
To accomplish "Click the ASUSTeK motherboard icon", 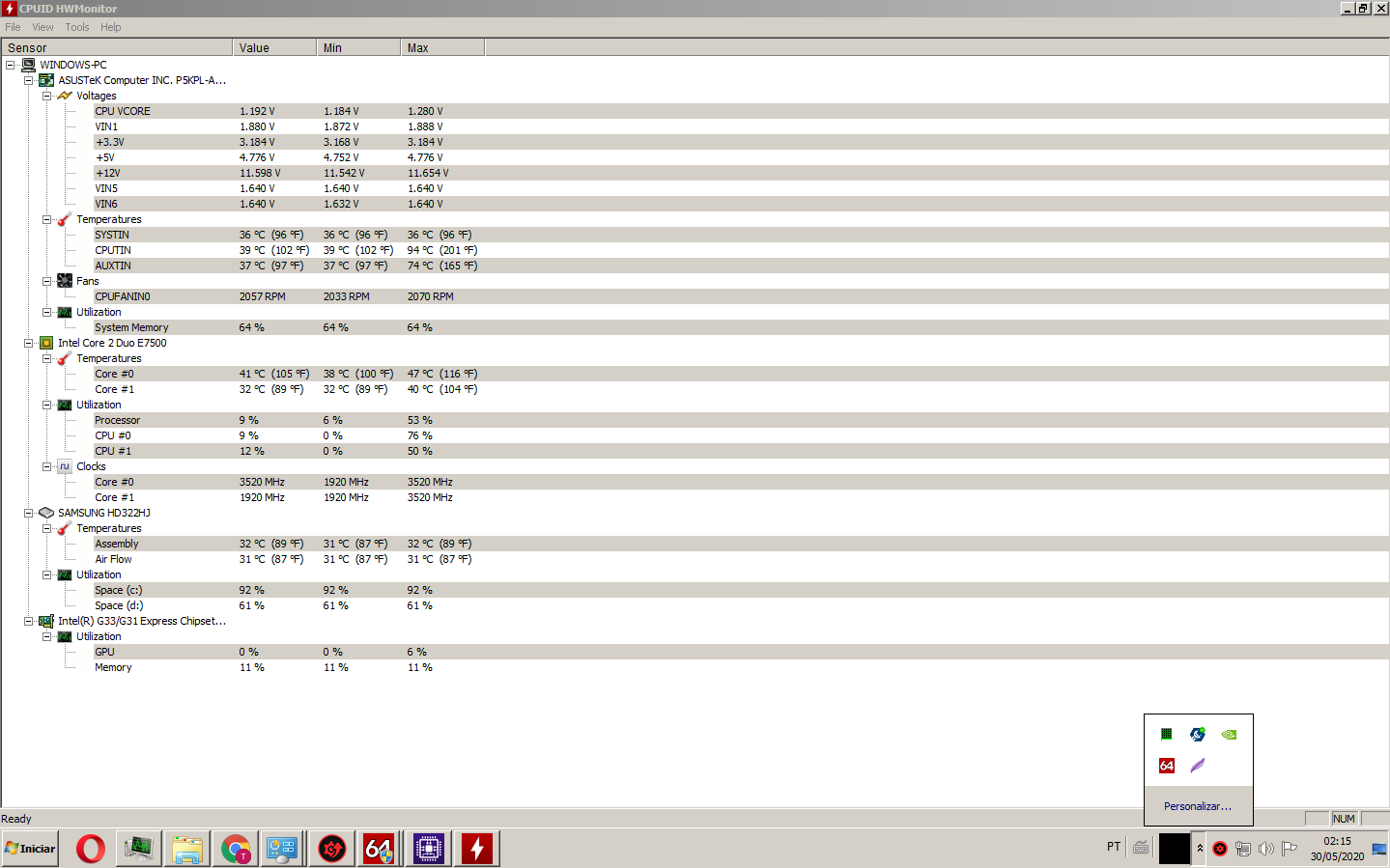I will (x=46, y=80).
